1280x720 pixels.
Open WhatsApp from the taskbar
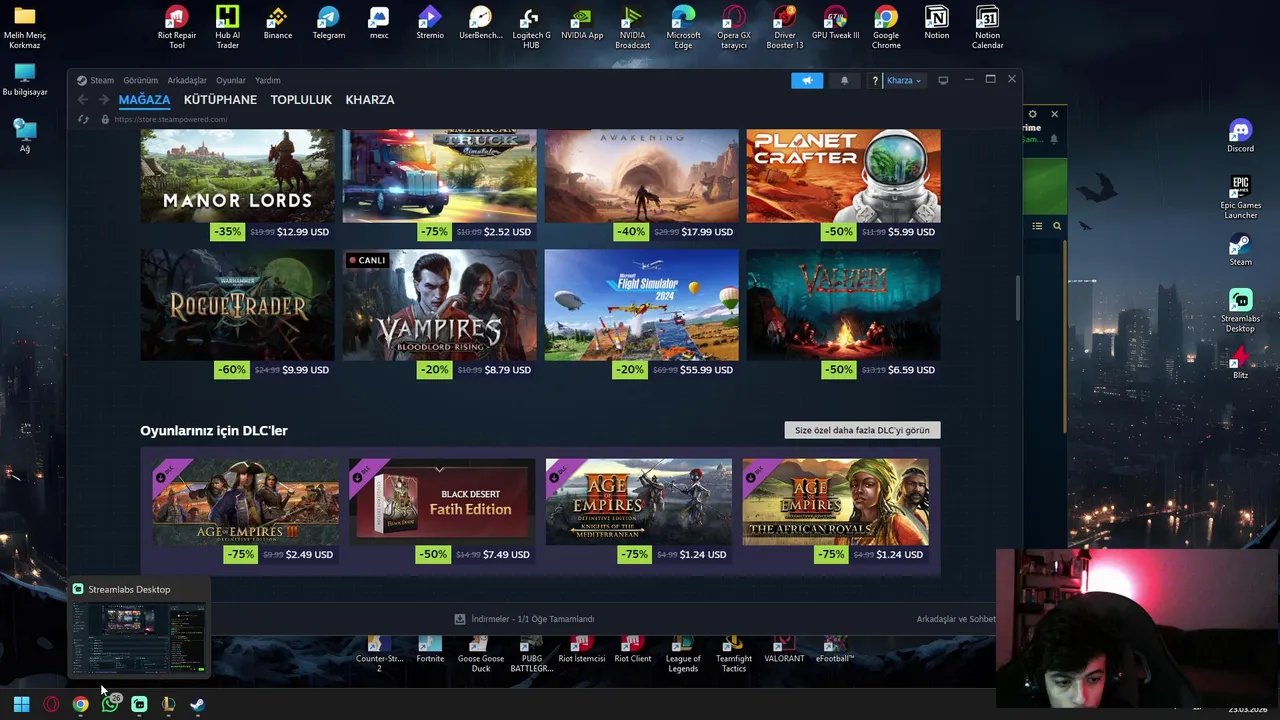click(x=110, y=704)
